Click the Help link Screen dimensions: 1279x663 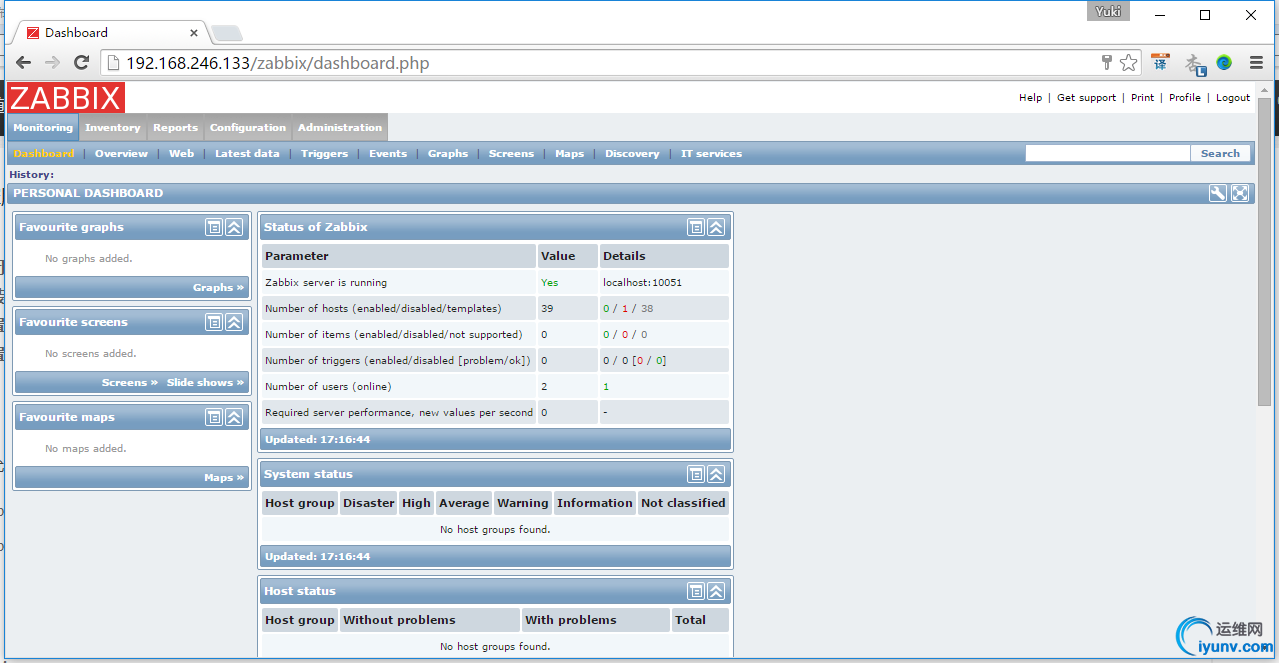pos(1030,97)
